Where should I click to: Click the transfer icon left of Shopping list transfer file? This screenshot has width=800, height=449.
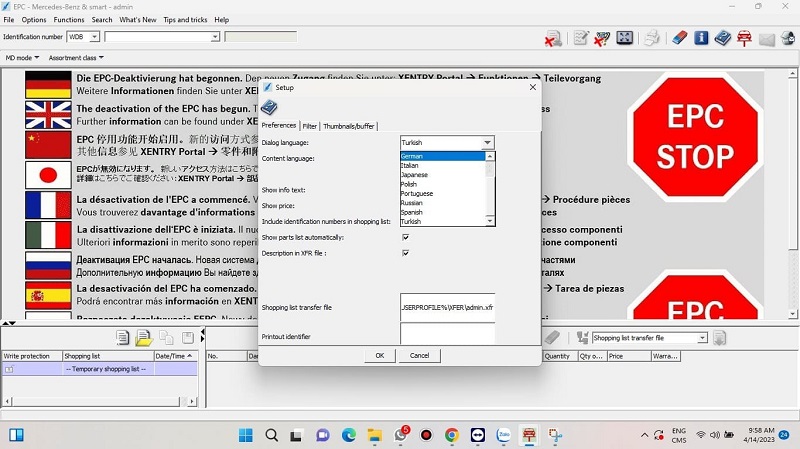click(x=582, y=337)
